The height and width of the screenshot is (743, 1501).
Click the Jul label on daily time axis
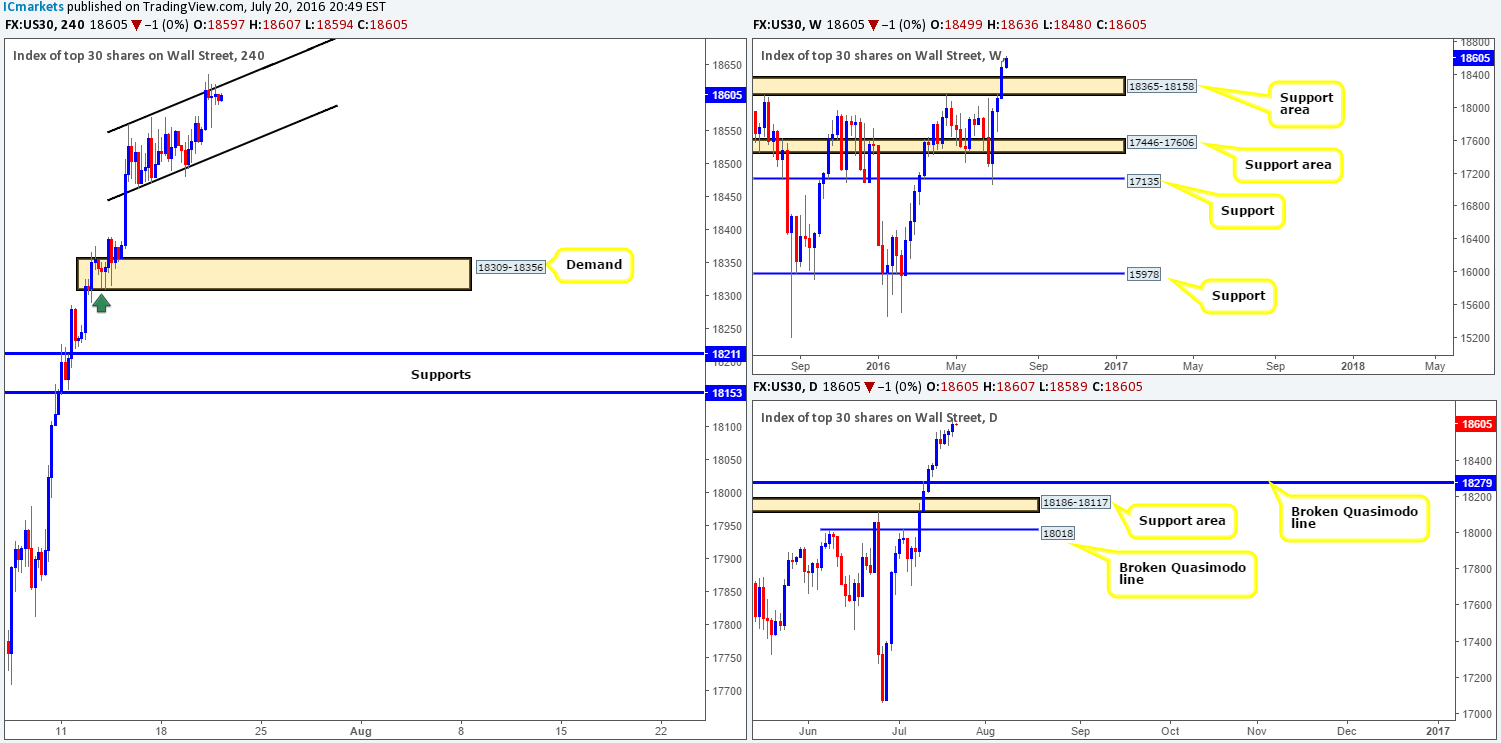click(x=899, y=731)
